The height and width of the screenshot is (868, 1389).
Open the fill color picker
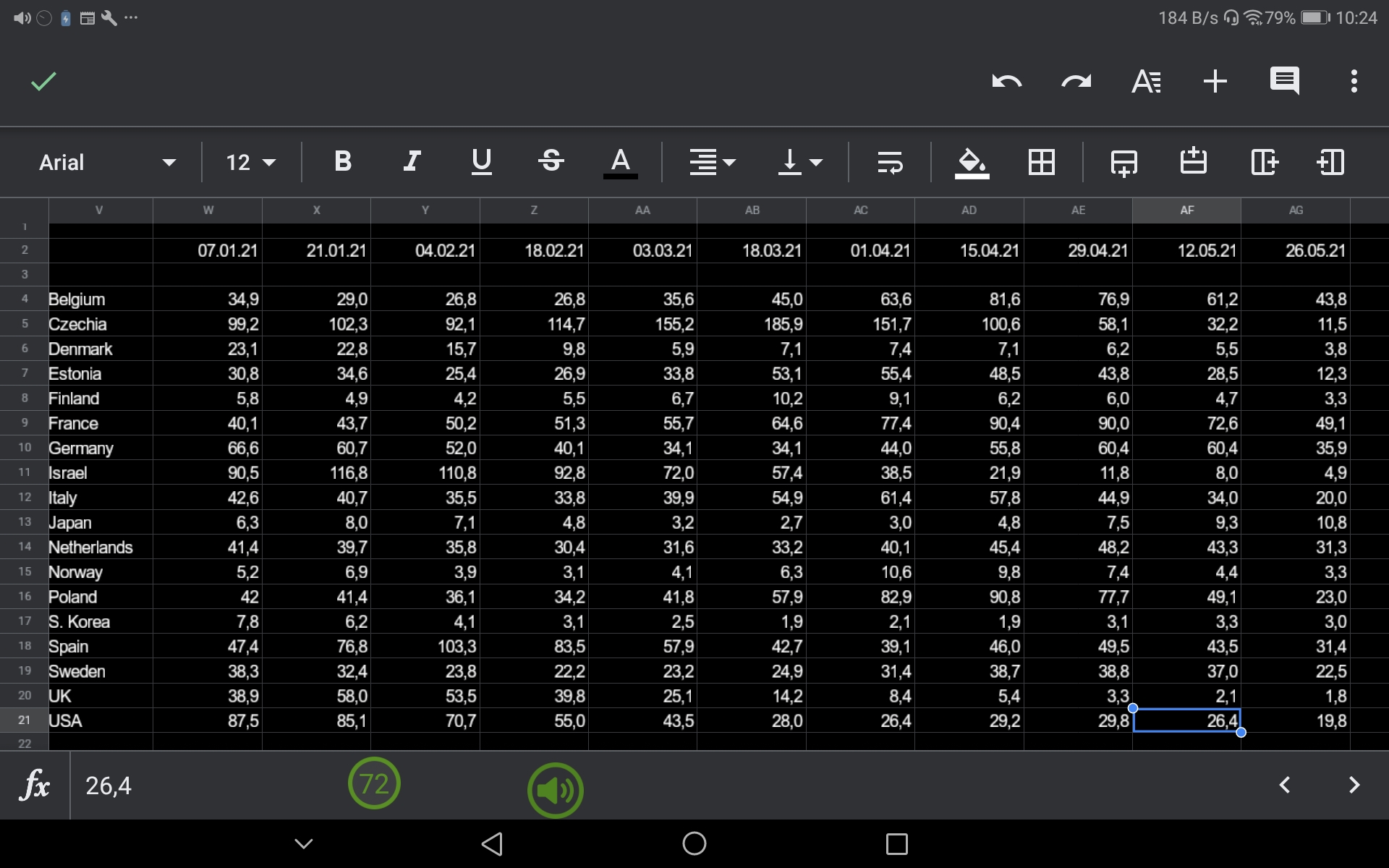(x=972, y=162)
